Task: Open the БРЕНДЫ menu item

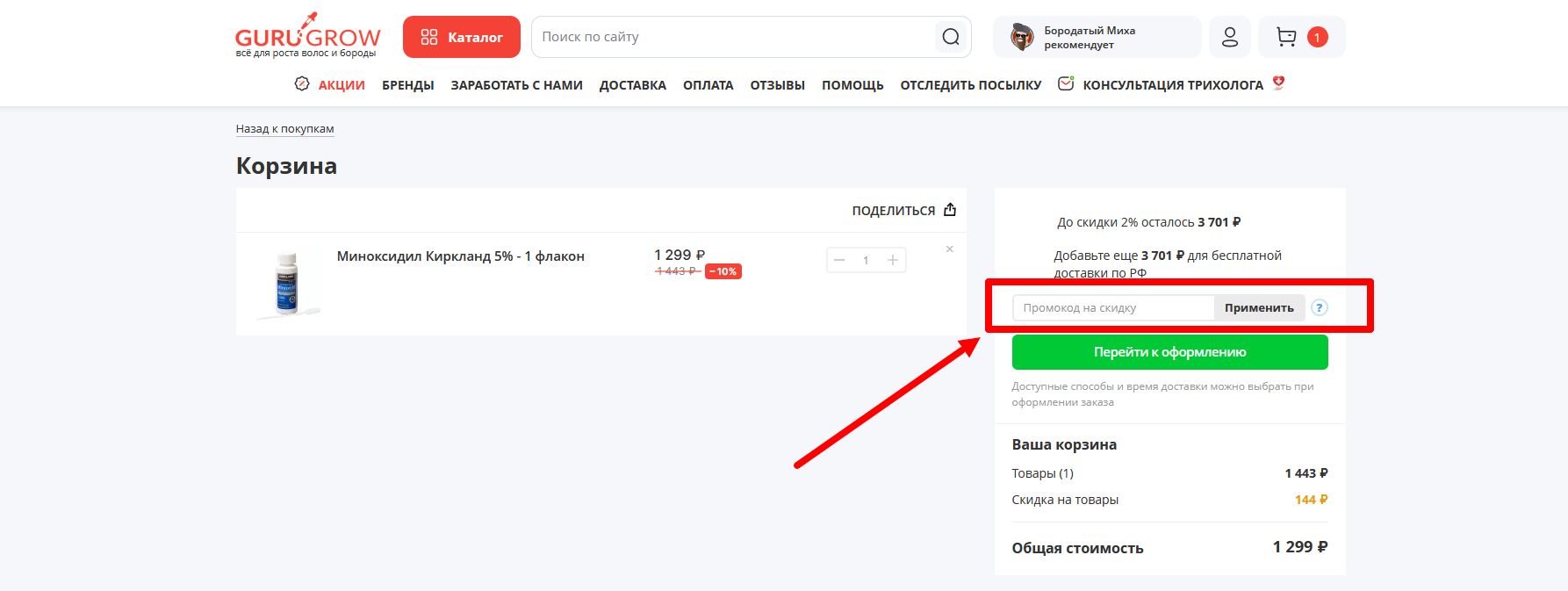Action: point(408,85)
